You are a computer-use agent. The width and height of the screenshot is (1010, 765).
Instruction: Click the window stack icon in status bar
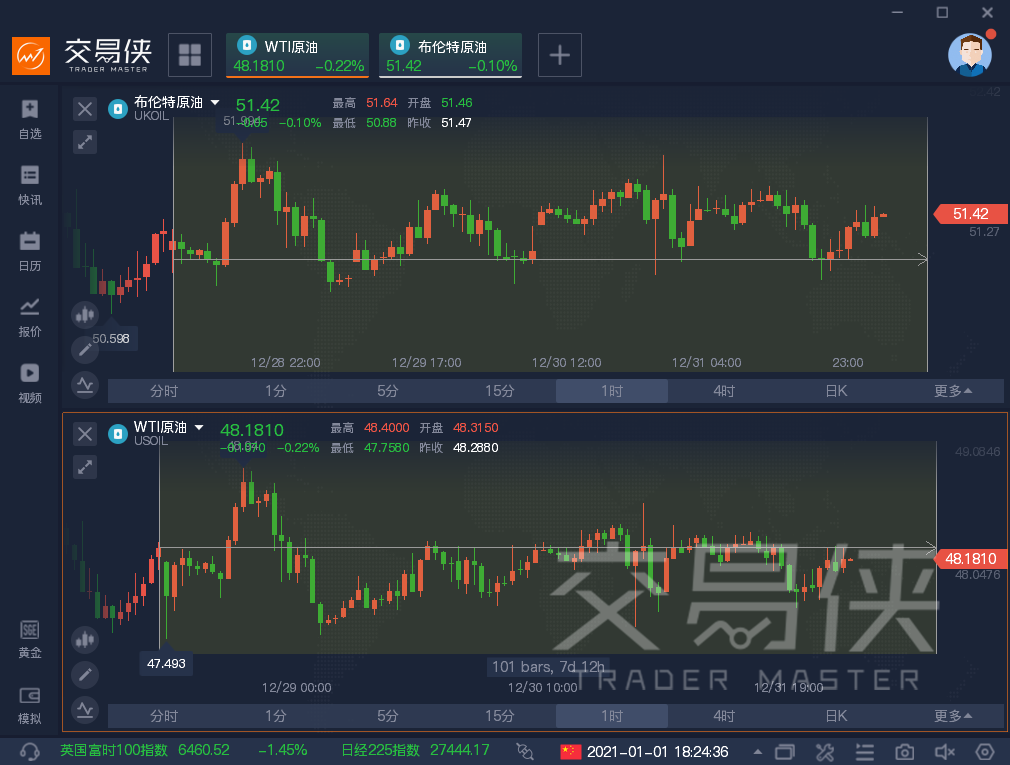pos(785,751)
